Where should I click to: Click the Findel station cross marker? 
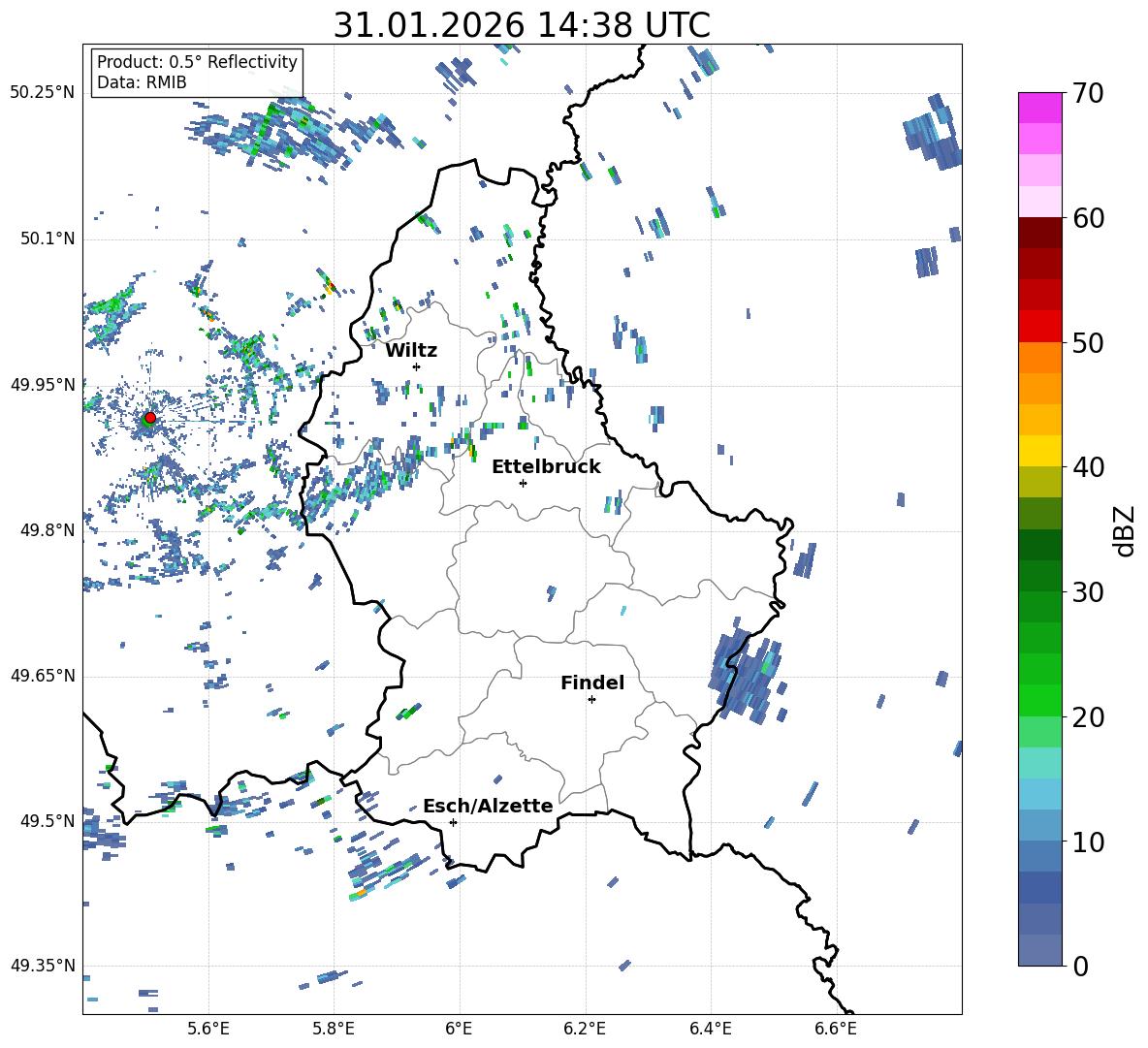pos(591,699)
